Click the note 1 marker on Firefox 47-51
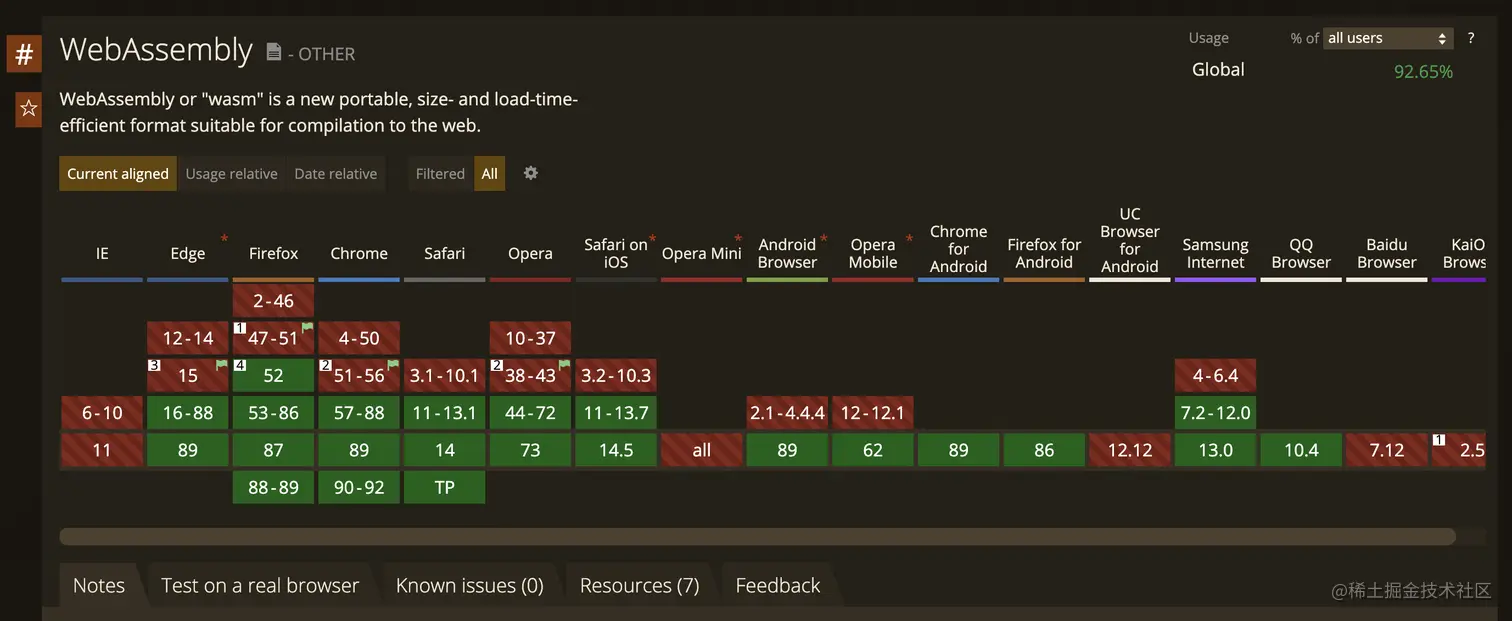 [240, 328]
